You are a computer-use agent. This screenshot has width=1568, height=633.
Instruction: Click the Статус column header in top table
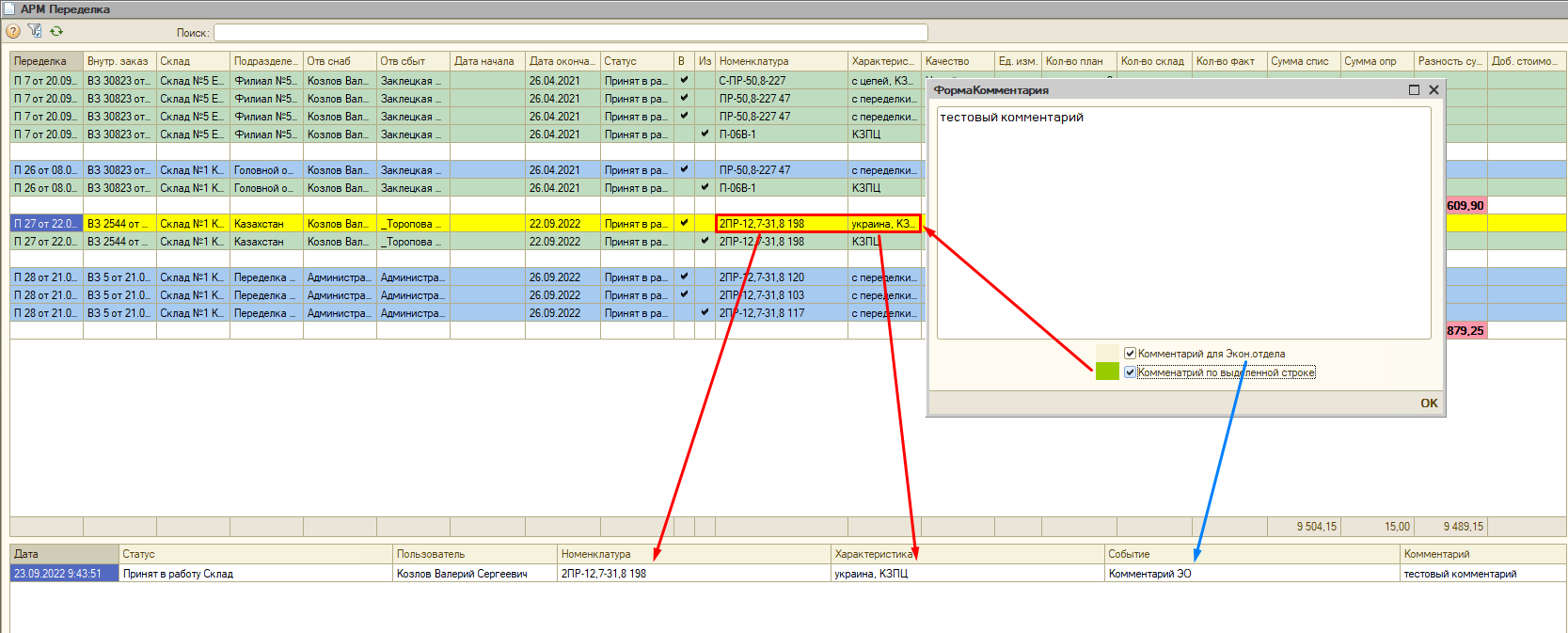click(x=637, y=61)
